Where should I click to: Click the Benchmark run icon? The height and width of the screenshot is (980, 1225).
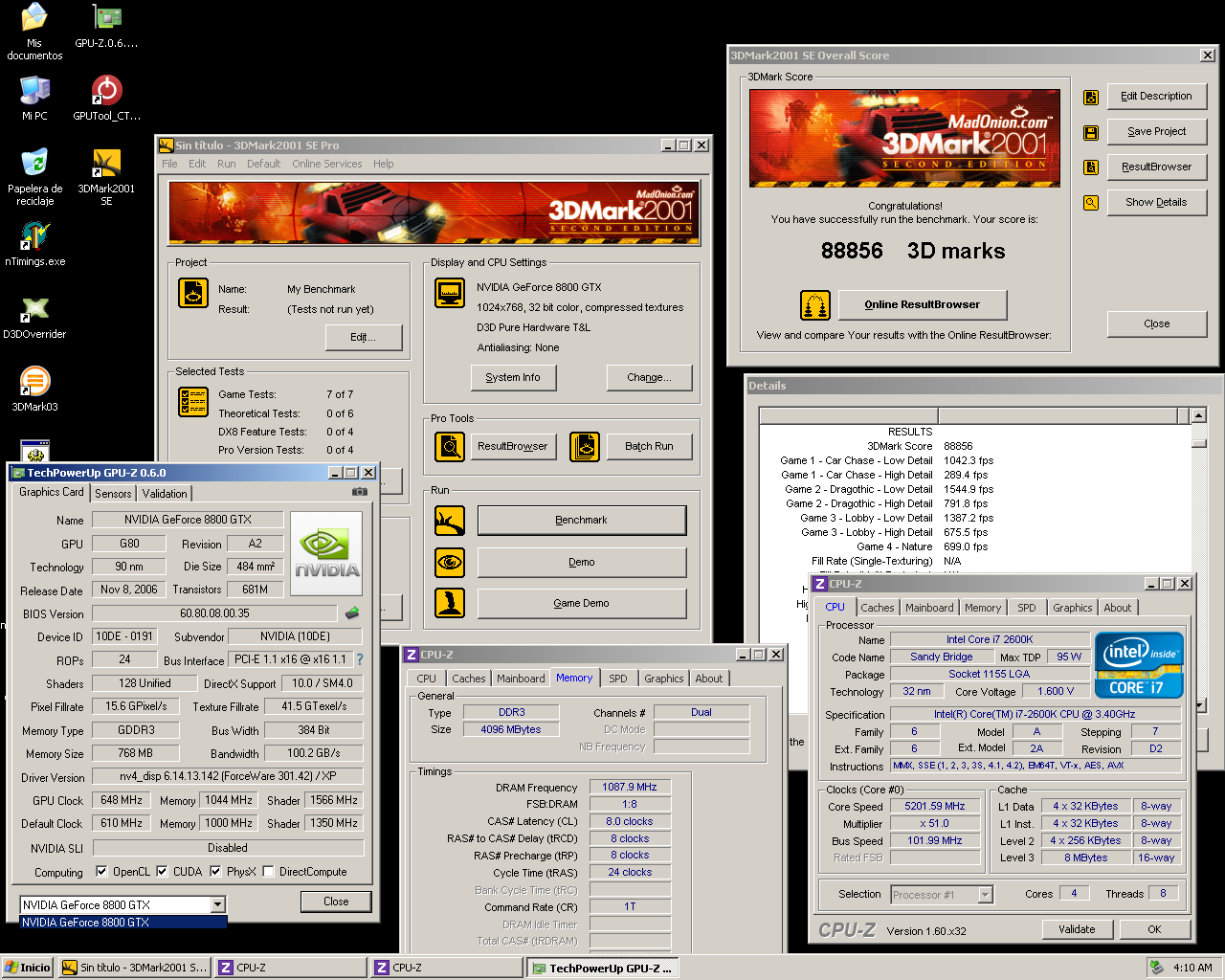(x=450, y=521)
